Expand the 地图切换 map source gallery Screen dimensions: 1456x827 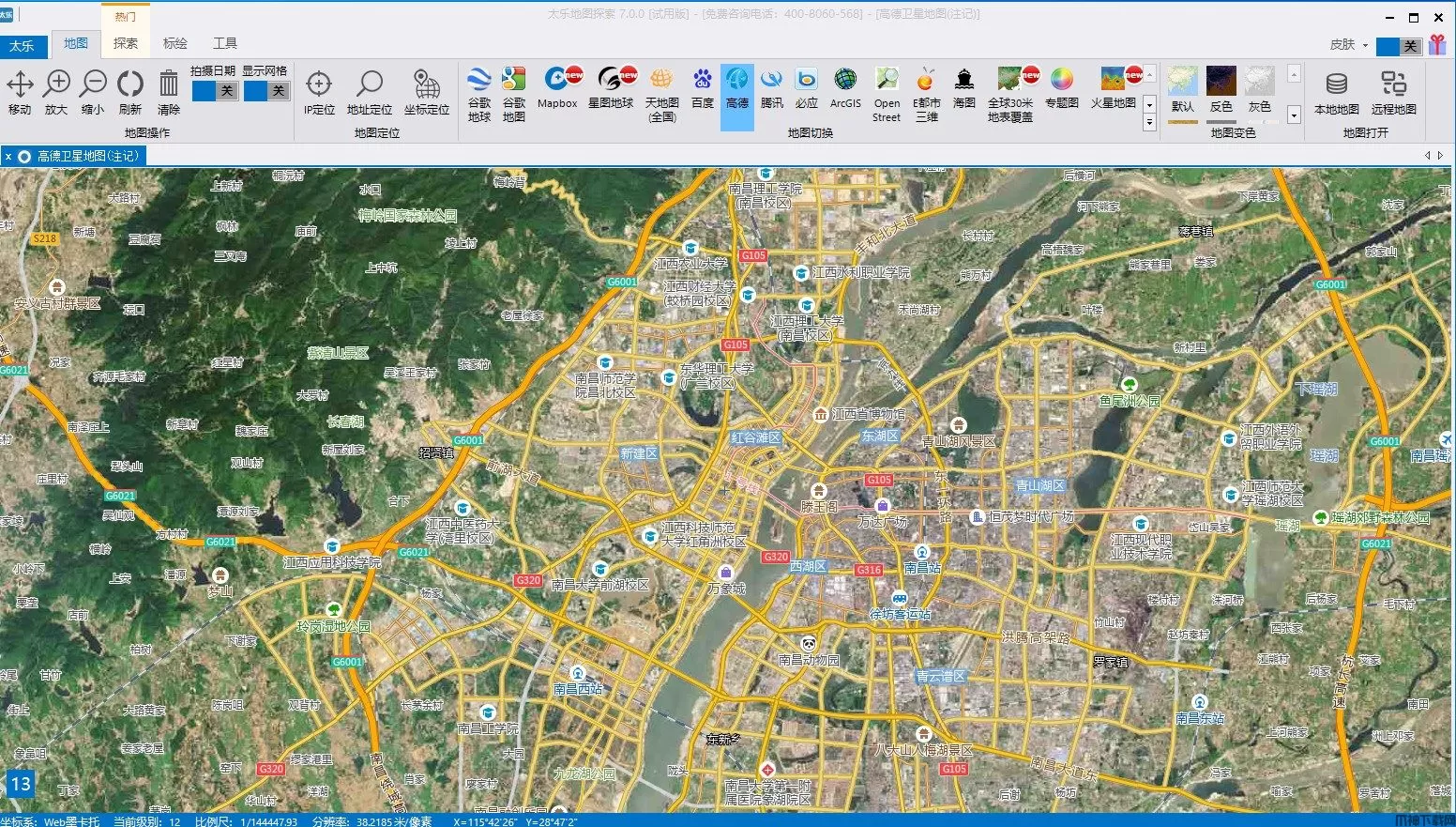[x=1149, y=123]
